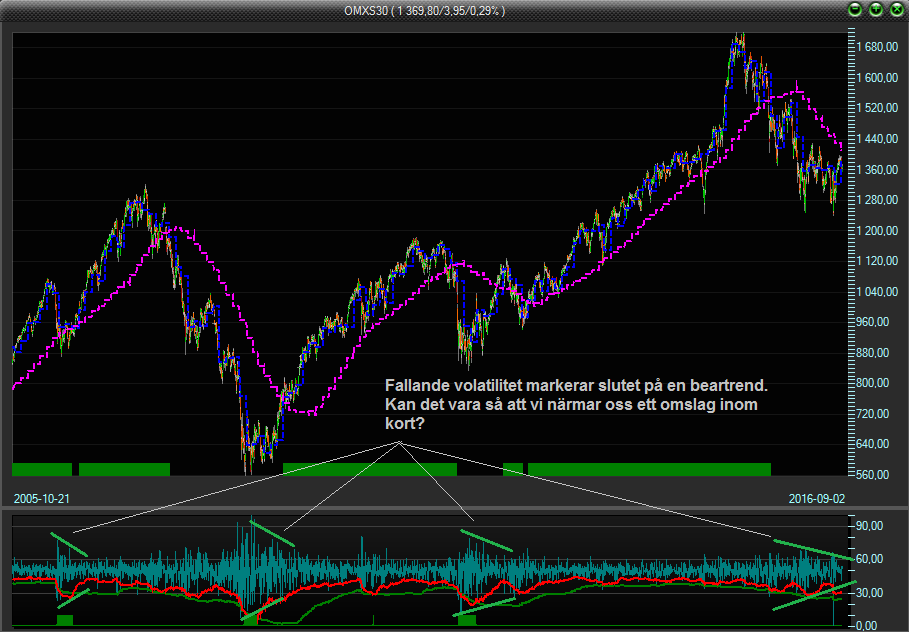Image resolution: width=909 pixels, height=632 pixels.
Task: Click price axis label 1 120,00
Action: [x=877, y=260]
